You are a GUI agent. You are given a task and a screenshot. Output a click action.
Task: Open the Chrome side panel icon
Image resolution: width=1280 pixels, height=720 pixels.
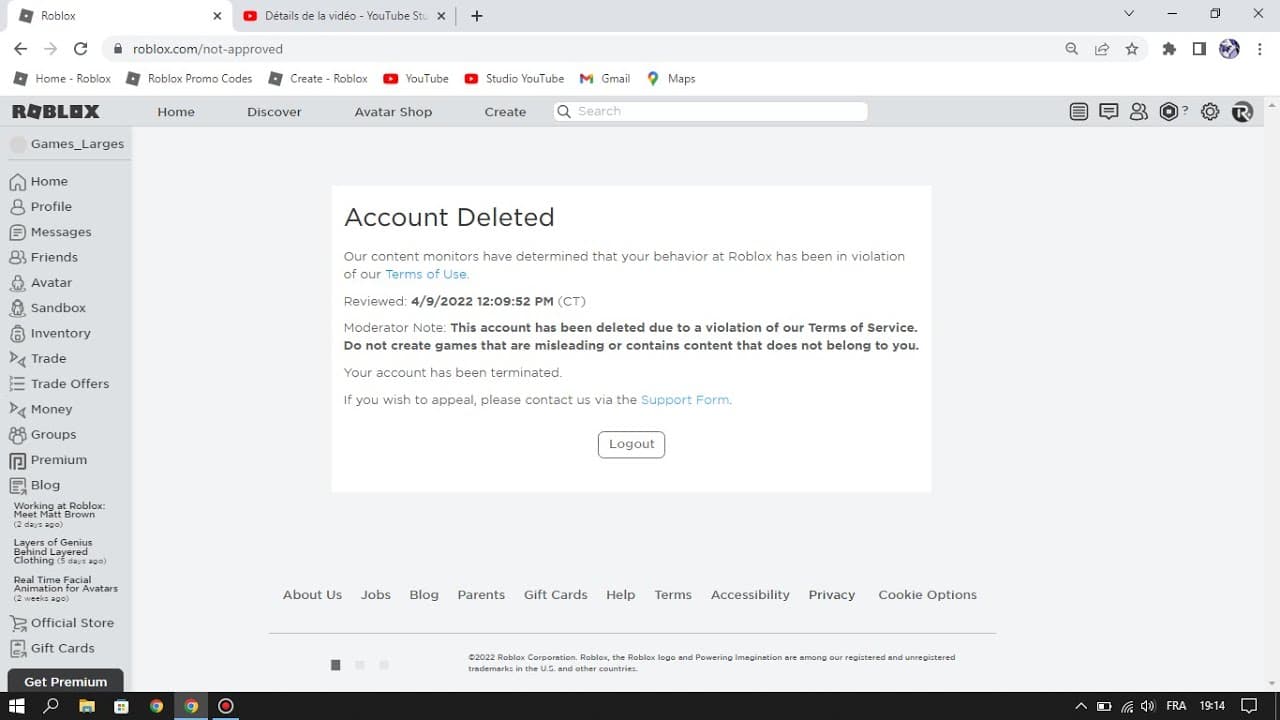(1199, 48)
